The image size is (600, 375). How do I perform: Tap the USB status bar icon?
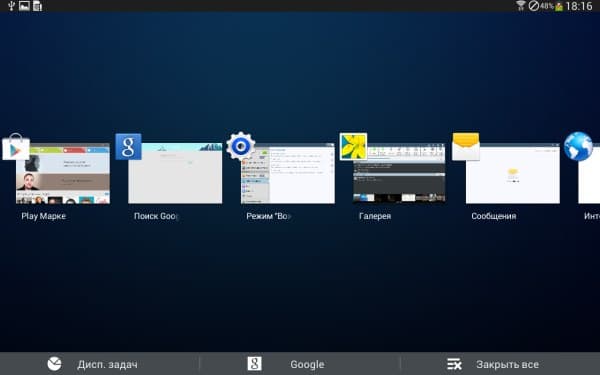tap(11, 6)
